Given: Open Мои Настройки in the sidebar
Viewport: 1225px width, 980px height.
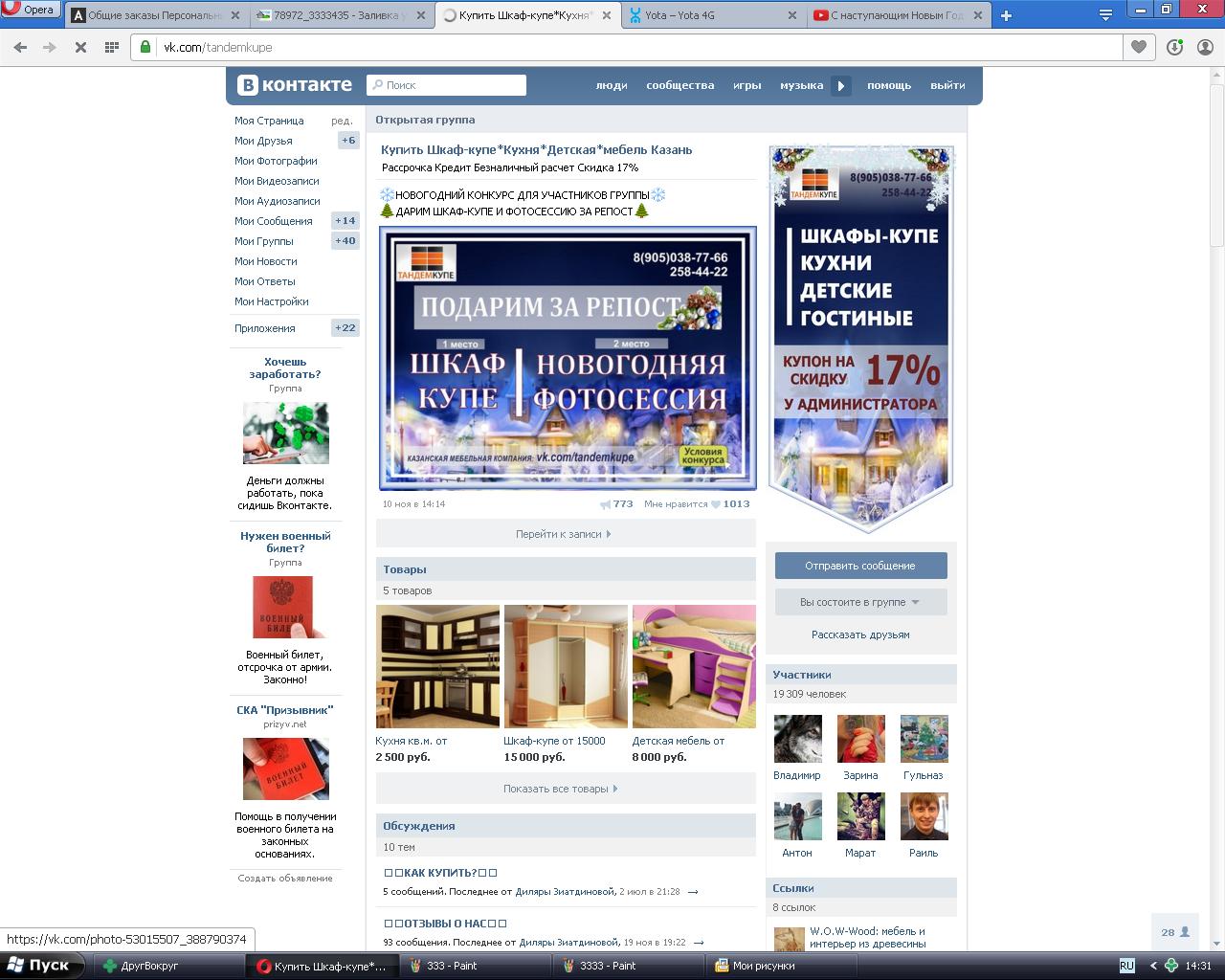Looking at the screenshot, I should [272, 301].
